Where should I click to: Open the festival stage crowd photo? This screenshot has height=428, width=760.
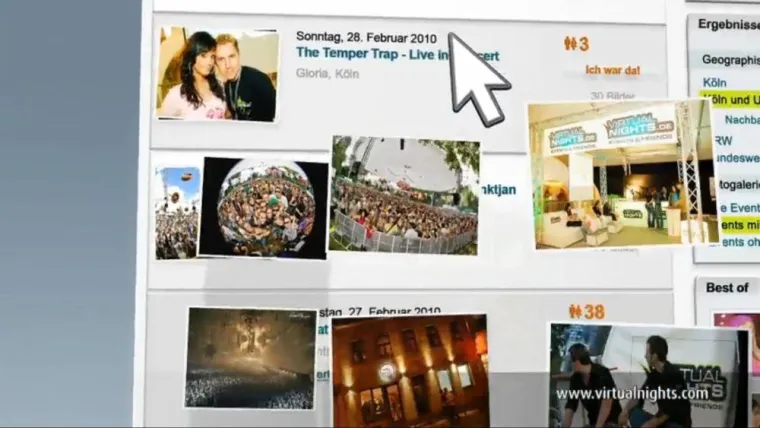click(x=404, y=195)
